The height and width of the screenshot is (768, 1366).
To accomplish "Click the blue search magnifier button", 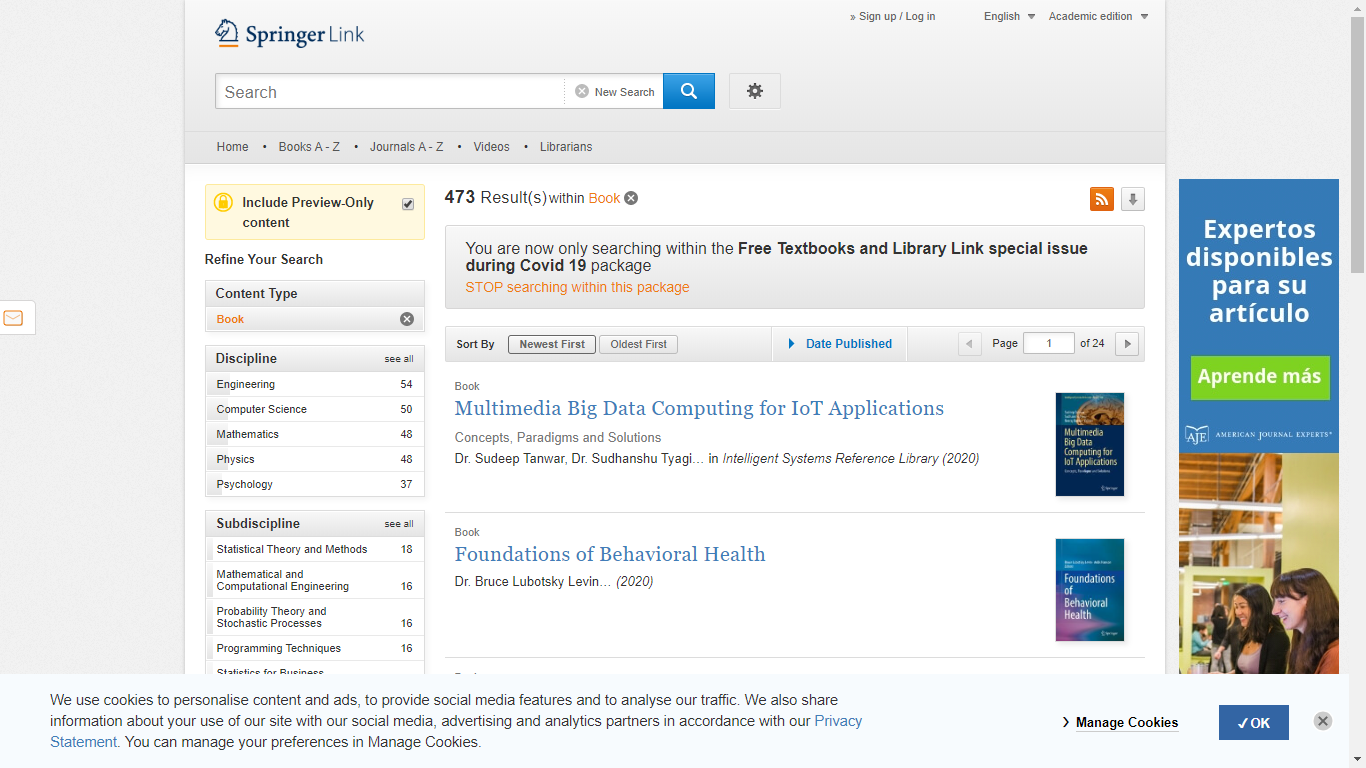I will pos(688,91).
